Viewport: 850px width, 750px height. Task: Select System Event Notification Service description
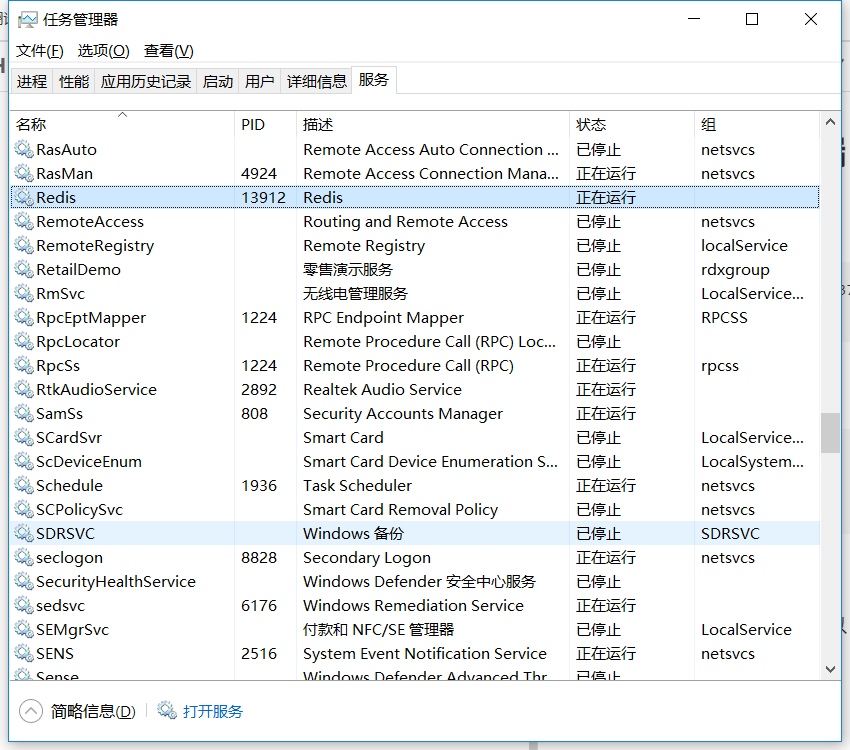424,654
